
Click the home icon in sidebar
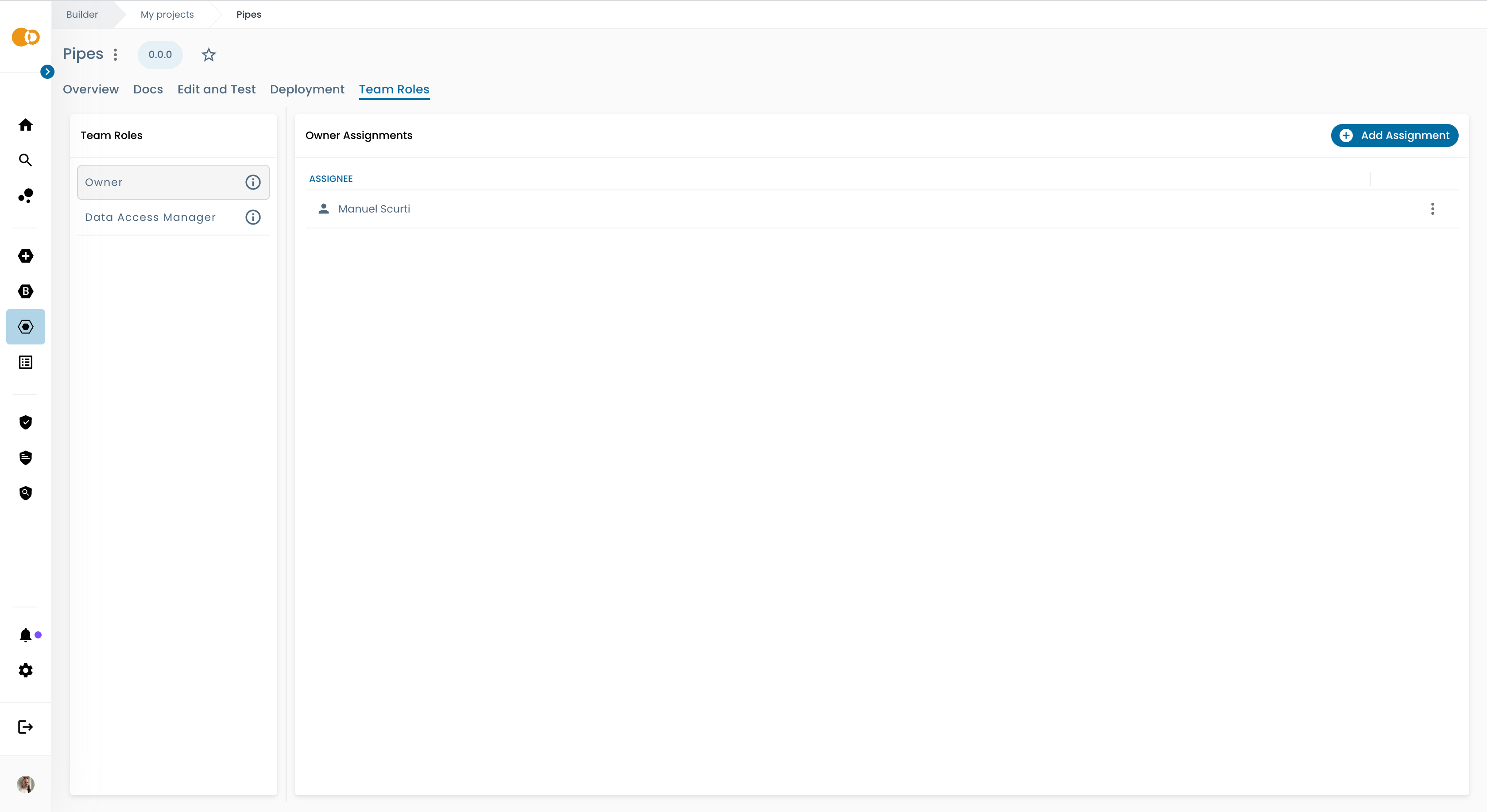pyautogui.click(x=25, y=125)
